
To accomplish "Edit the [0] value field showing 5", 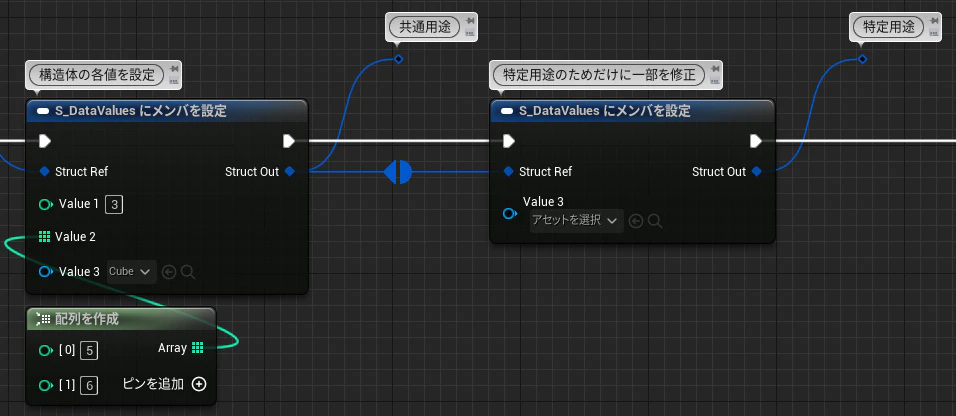I will click(x=89, y=351).
